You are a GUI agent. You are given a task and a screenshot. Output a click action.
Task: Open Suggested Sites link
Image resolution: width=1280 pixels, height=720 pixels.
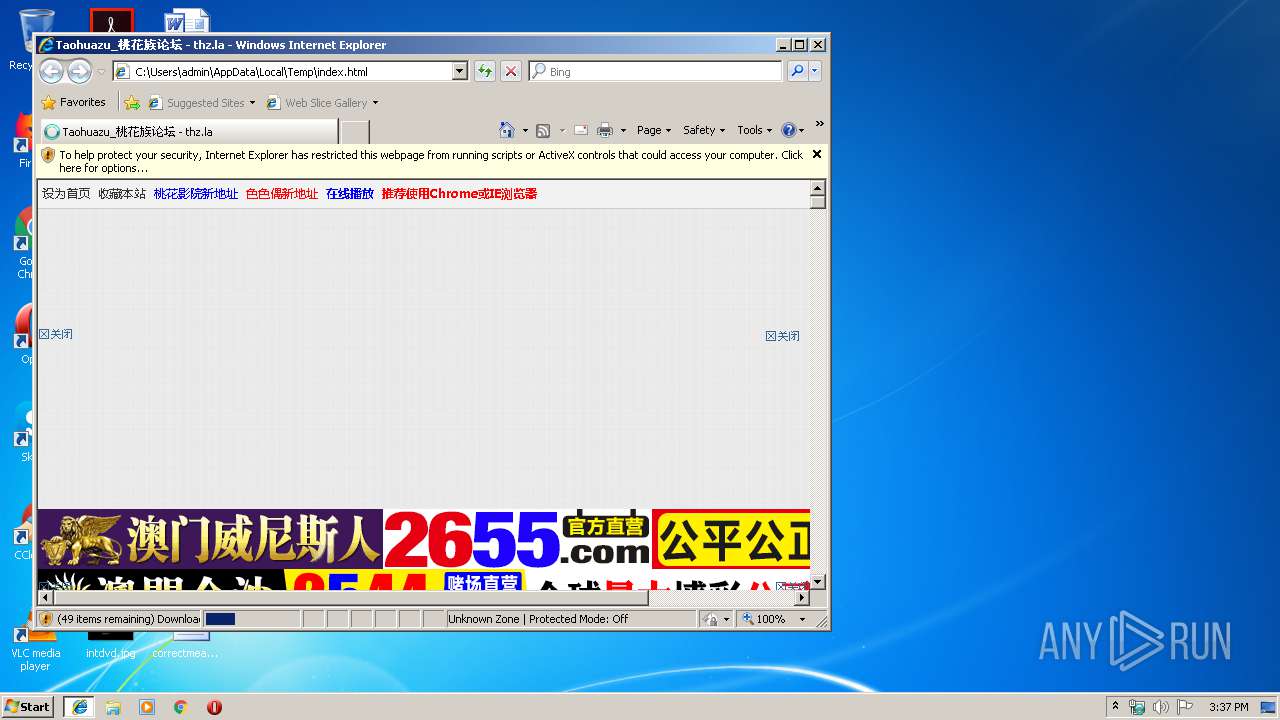tap(203, 102)
